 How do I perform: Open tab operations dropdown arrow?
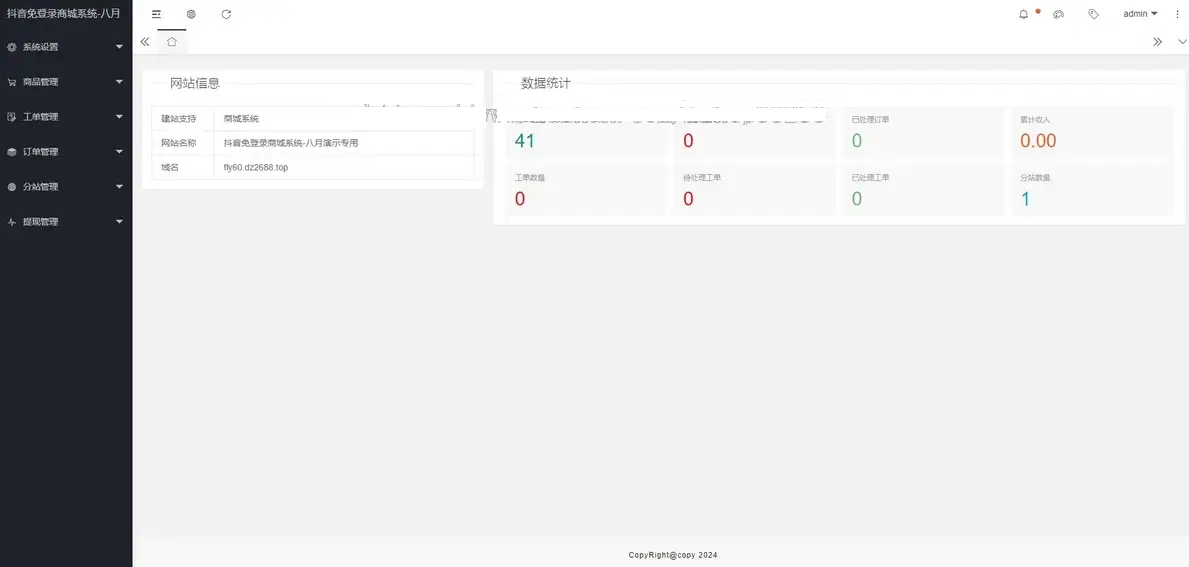click(x=1182, y=42)
